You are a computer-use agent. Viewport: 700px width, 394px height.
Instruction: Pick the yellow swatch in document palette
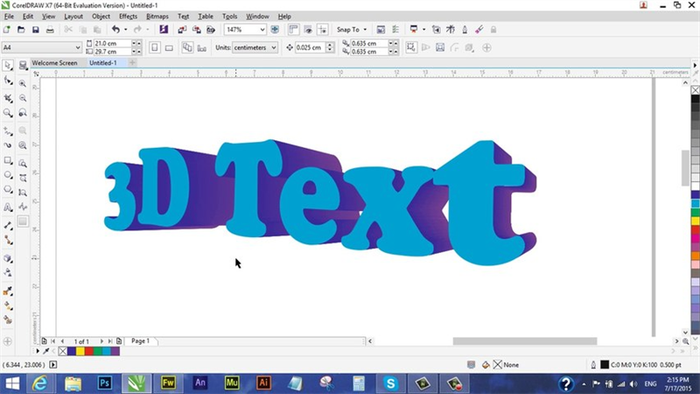[x=80, y=351]
